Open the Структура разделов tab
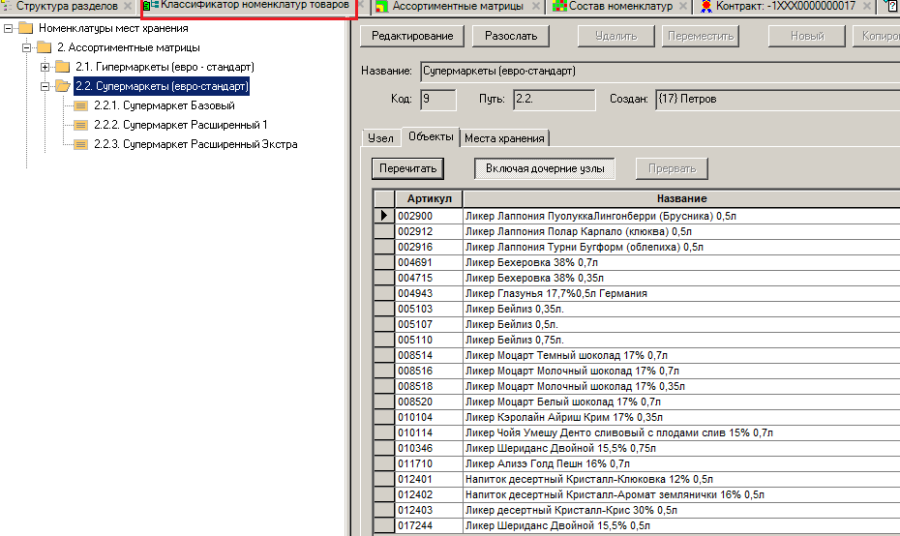Viewport: 900px width, 536px height. click(x=67, y=6)
